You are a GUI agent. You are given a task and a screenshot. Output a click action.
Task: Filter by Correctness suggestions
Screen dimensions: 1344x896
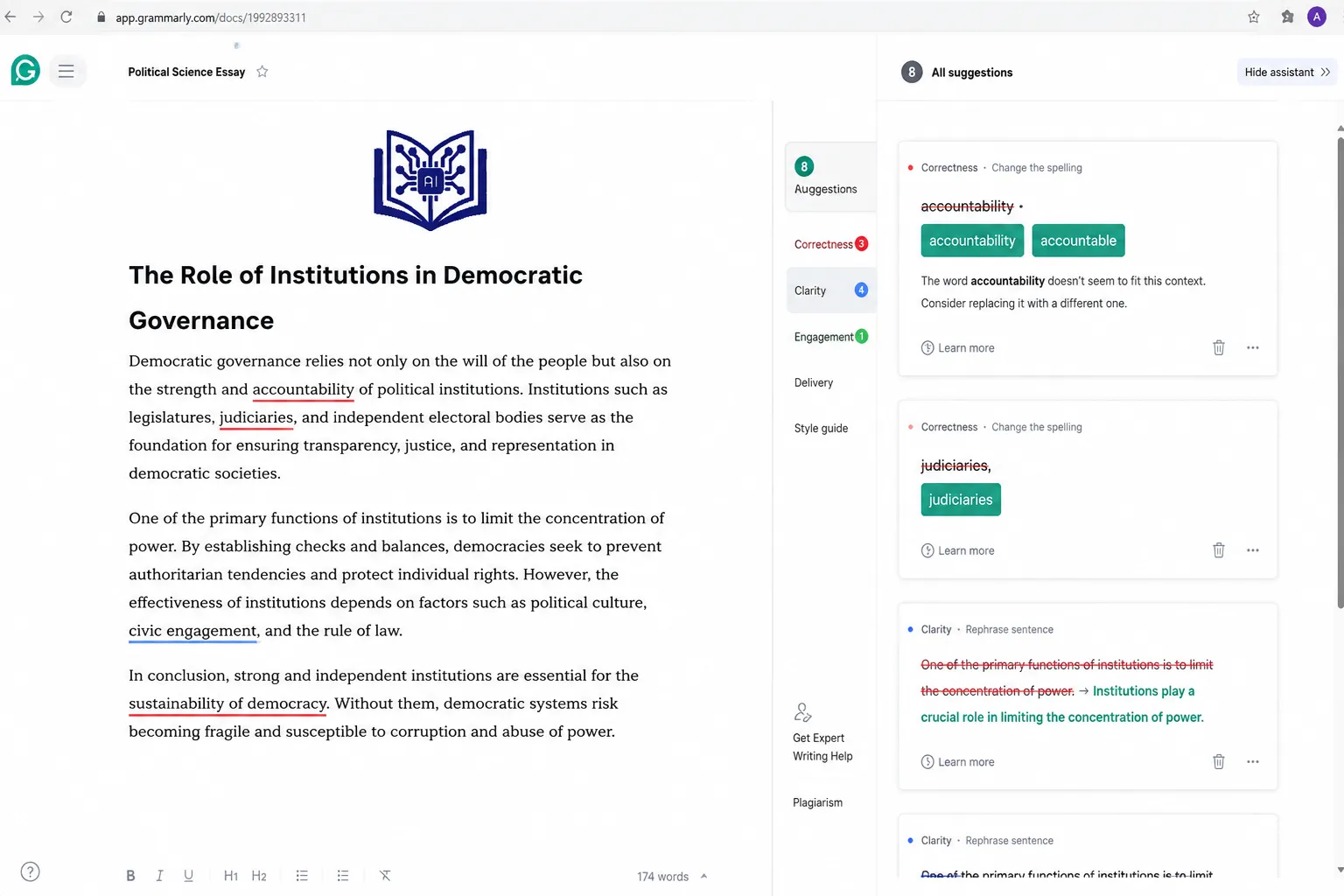(x=830, y=244)
